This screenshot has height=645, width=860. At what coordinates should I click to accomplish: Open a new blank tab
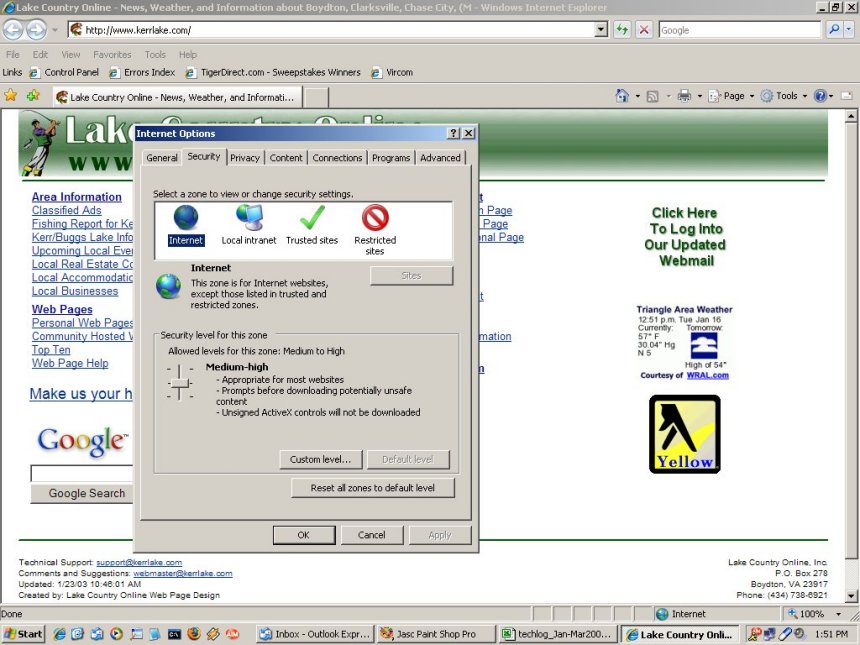point(316,98)
